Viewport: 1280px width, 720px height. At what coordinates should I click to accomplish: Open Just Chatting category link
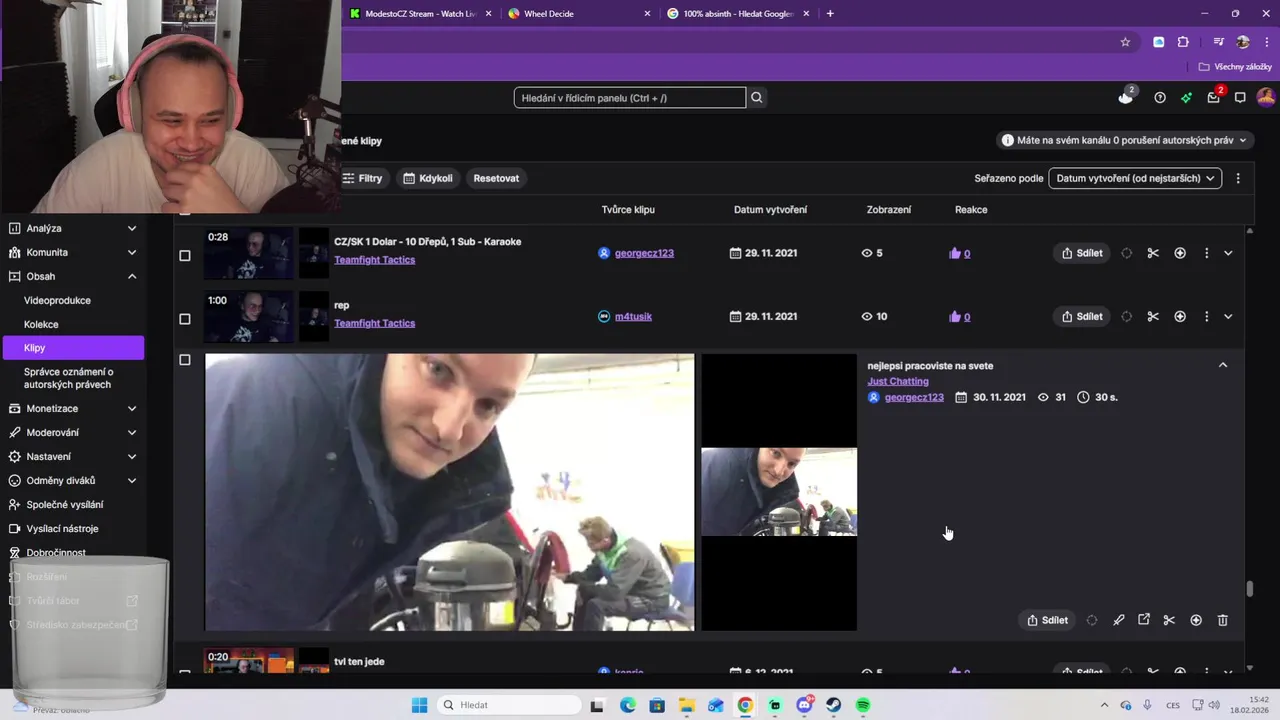pos(898,381)
